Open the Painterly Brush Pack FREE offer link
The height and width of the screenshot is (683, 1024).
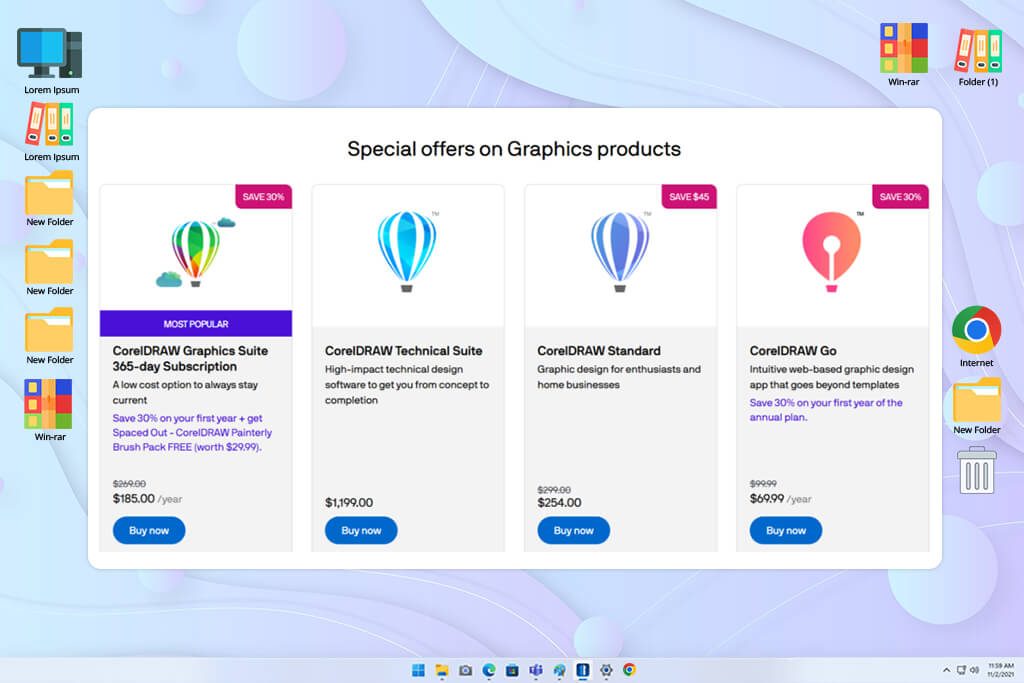[192, 432]
